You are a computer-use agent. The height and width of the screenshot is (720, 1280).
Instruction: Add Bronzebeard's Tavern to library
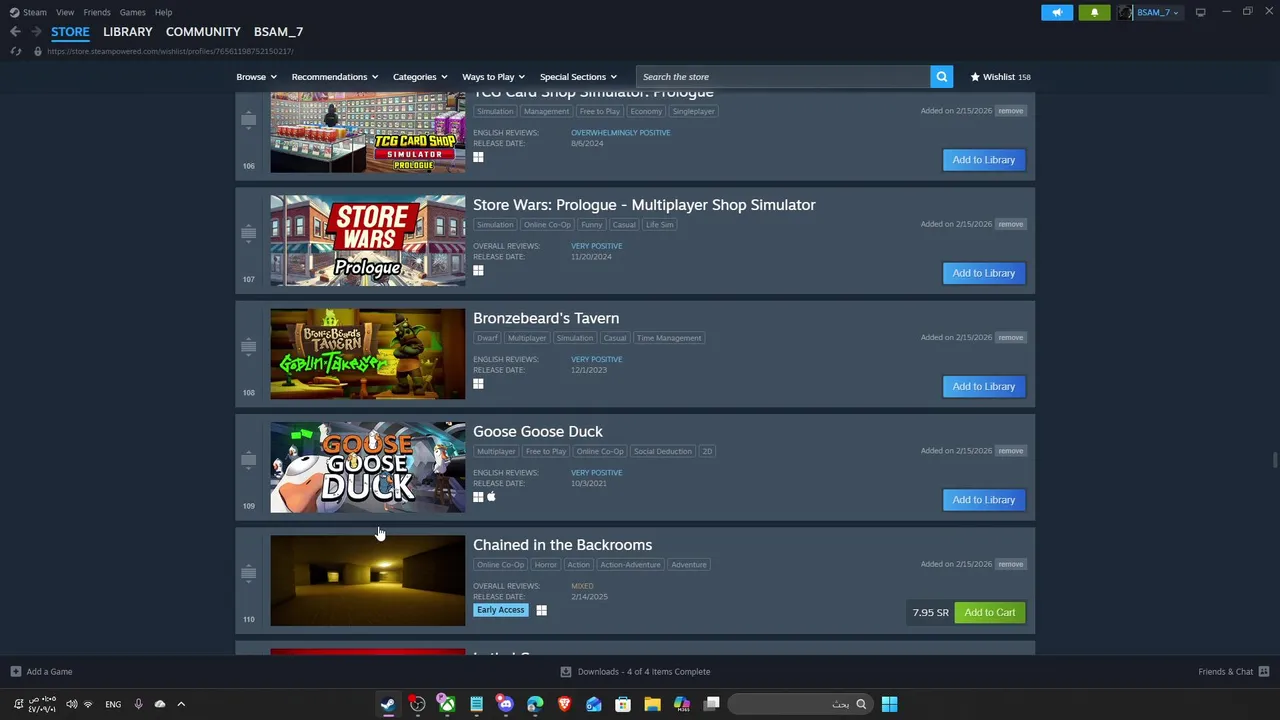pyautogui.click(x=983, y=386)
